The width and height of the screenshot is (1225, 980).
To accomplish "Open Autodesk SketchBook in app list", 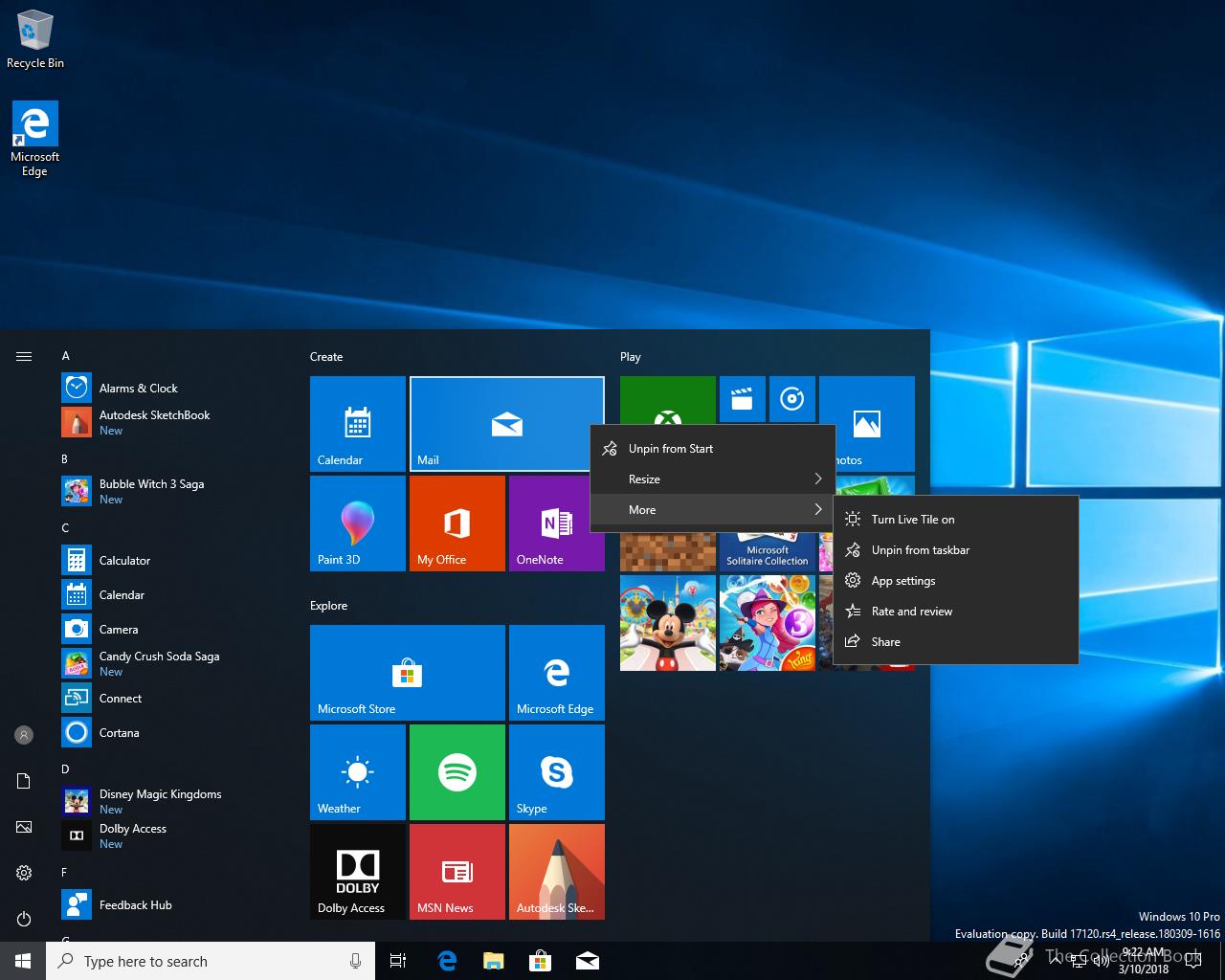I will [172, 423].
